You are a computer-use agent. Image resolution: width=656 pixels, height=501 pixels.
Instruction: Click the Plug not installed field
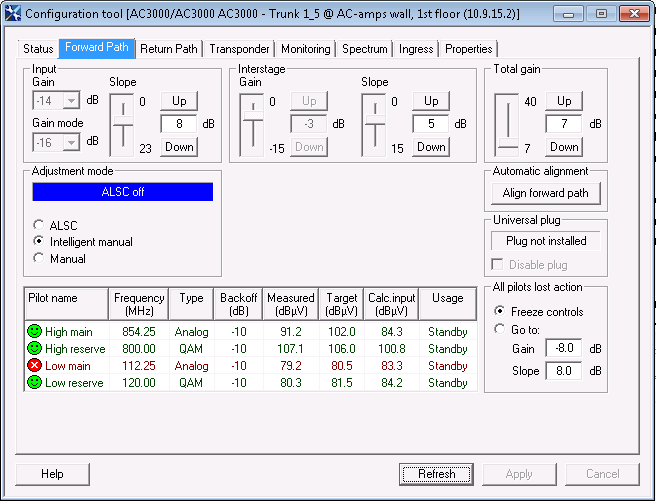546,241
